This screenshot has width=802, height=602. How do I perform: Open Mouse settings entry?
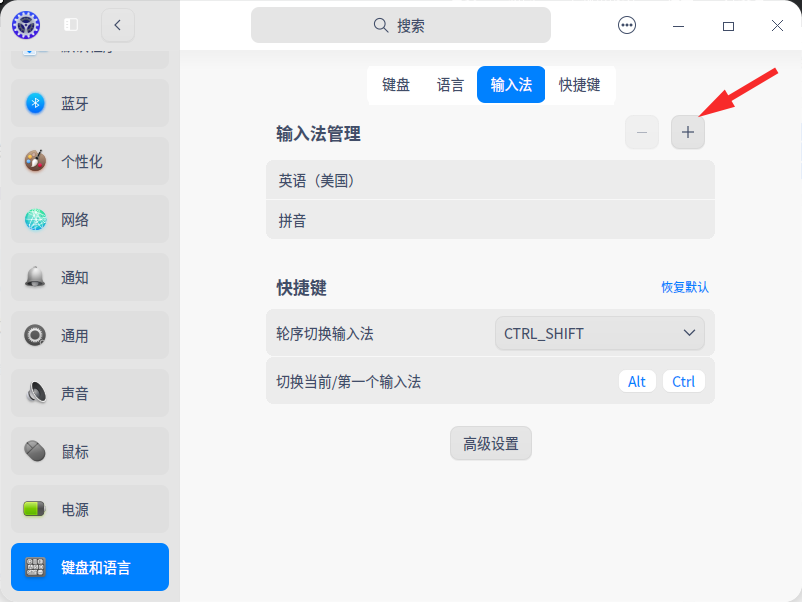tap(90, 452)
